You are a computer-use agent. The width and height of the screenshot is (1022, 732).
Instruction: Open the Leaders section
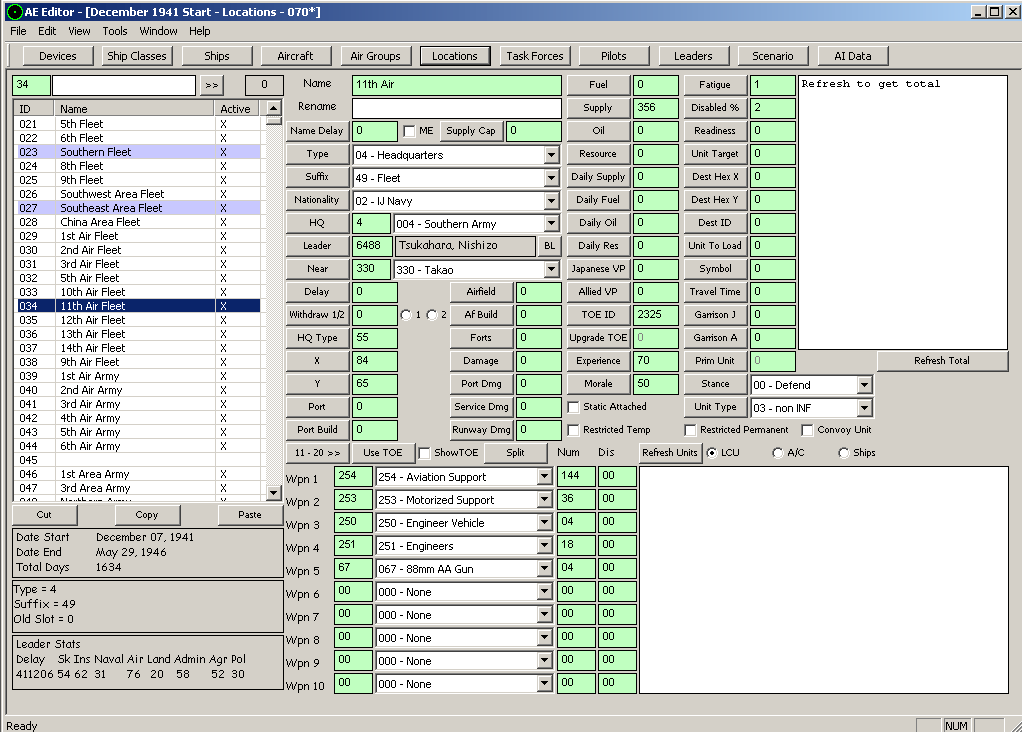point(693,56)
